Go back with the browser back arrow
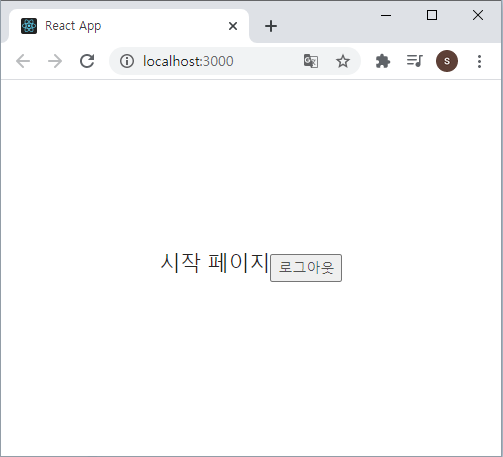Viewport: 503px width, 457px height. pyautogui.click(x=23, y=61)
